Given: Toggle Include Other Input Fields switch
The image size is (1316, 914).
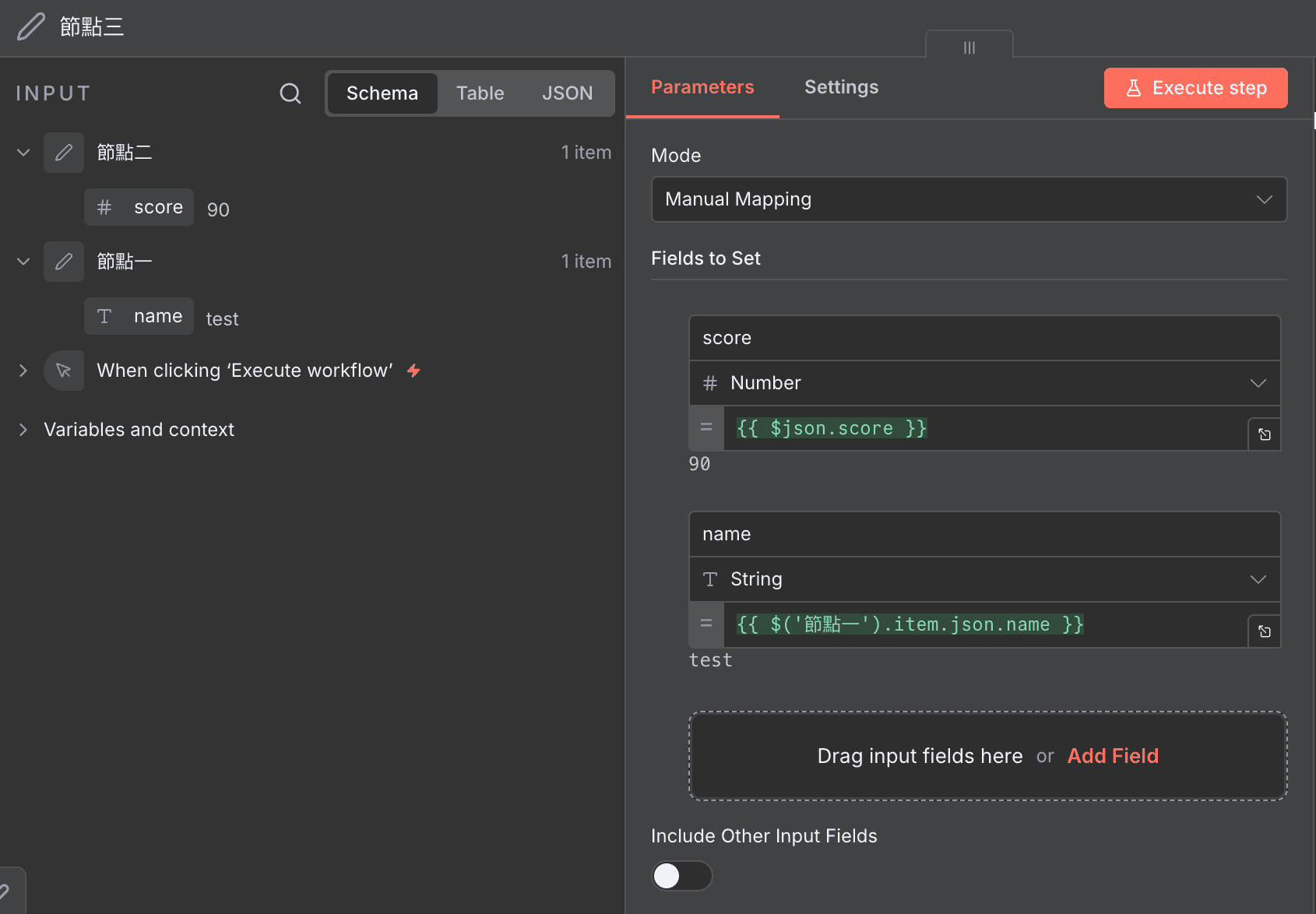Looking at the screenshot, I should coord(681,876).
